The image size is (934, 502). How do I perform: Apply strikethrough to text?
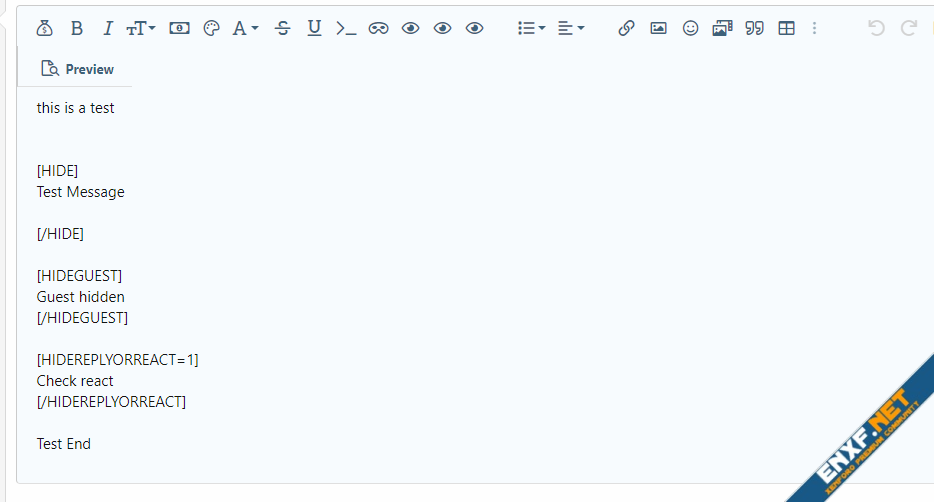283,28
